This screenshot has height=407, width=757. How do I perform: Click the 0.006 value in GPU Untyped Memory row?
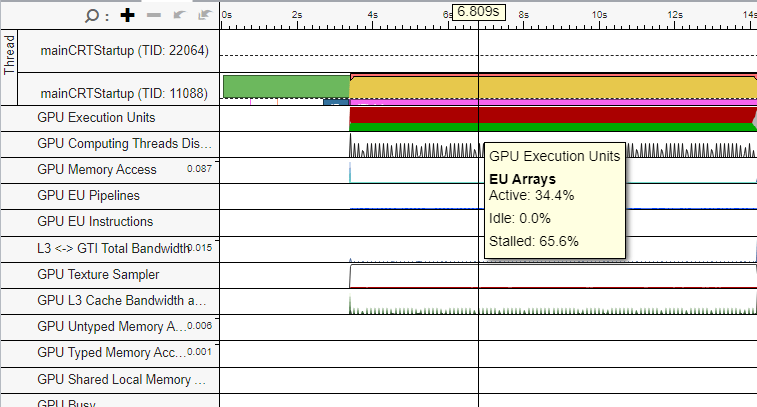pyautogui.click(x=199, y=326)
